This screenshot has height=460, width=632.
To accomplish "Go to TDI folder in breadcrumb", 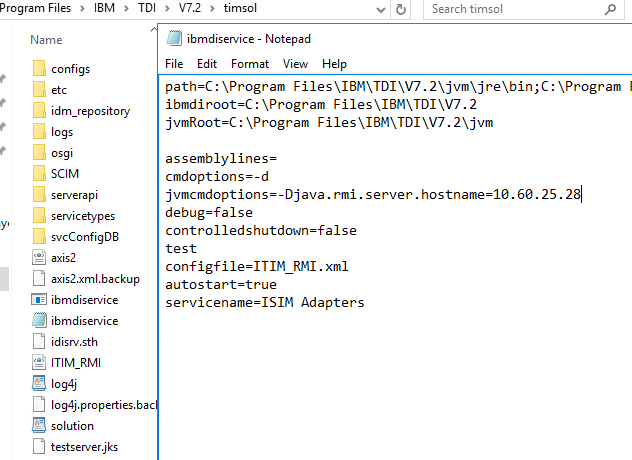I will [147, 8].
